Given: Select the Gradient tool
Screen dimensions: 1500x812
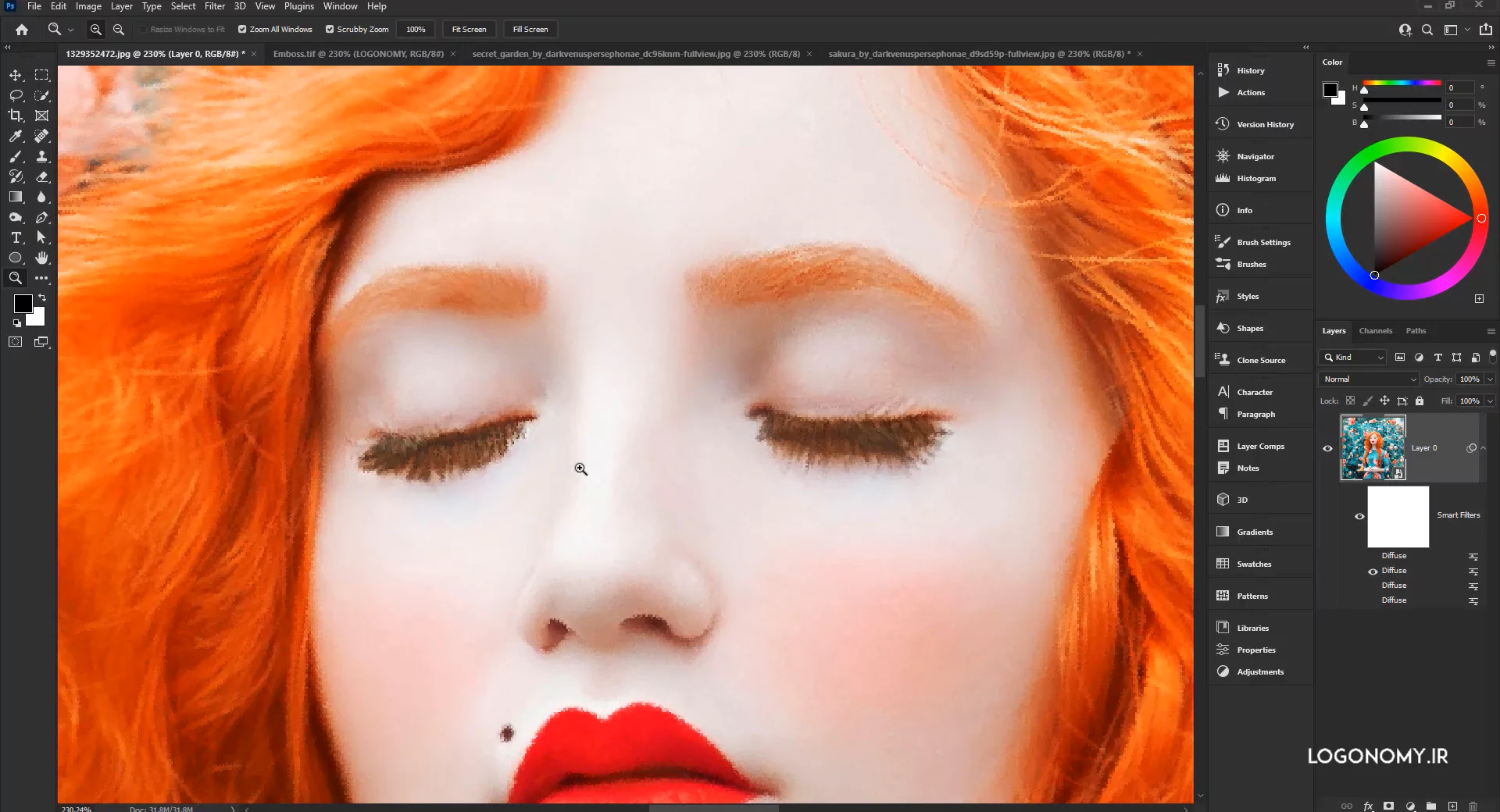Looking at the screenshot, I should point(16,197).
